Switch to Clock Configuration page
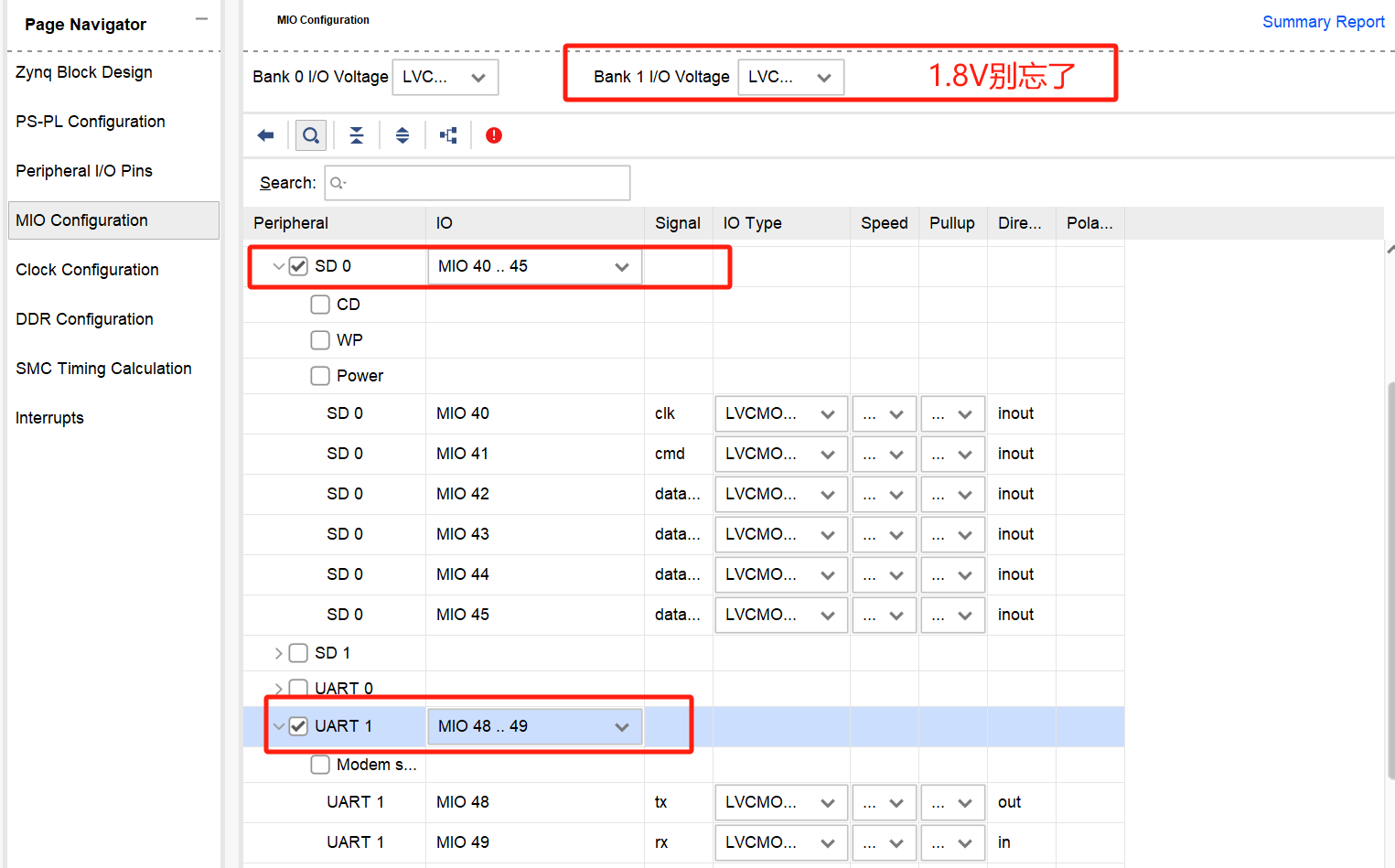This screenshot has width=1395, height=868. 87,269
